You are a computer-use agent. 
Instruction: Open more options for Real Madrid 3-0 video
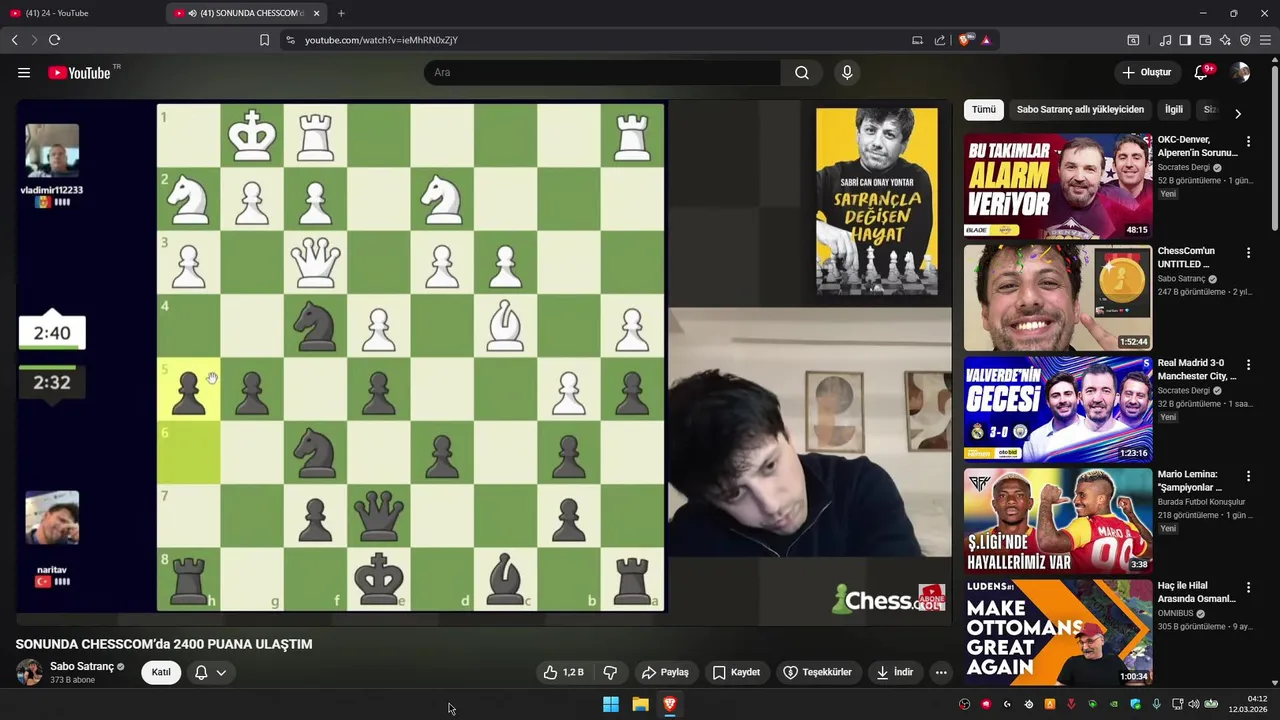1248,365
